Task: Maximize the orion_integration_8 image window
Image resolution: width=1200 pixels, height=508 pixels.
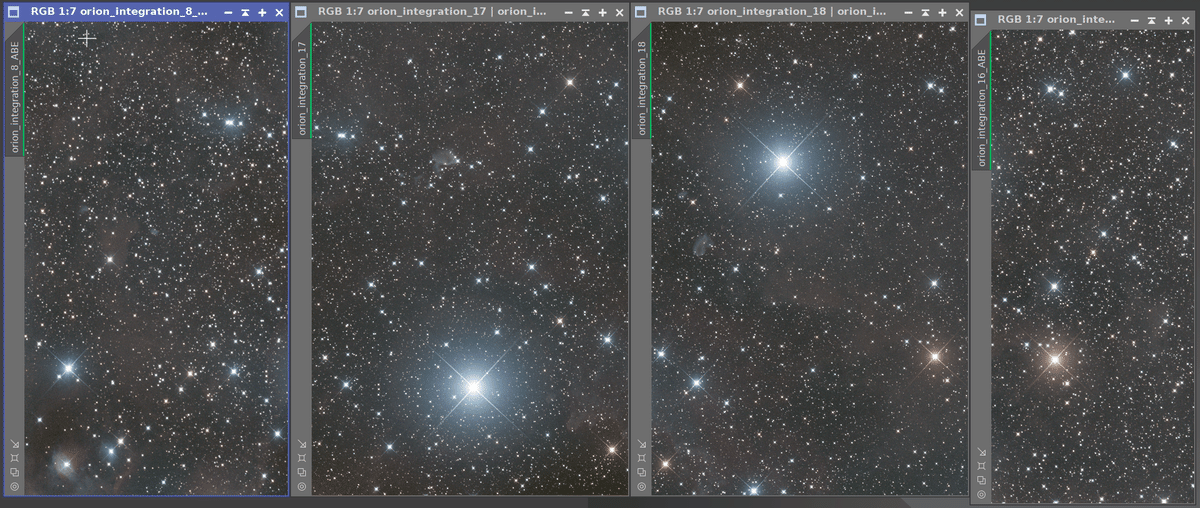Action: [x=262, y=12]
